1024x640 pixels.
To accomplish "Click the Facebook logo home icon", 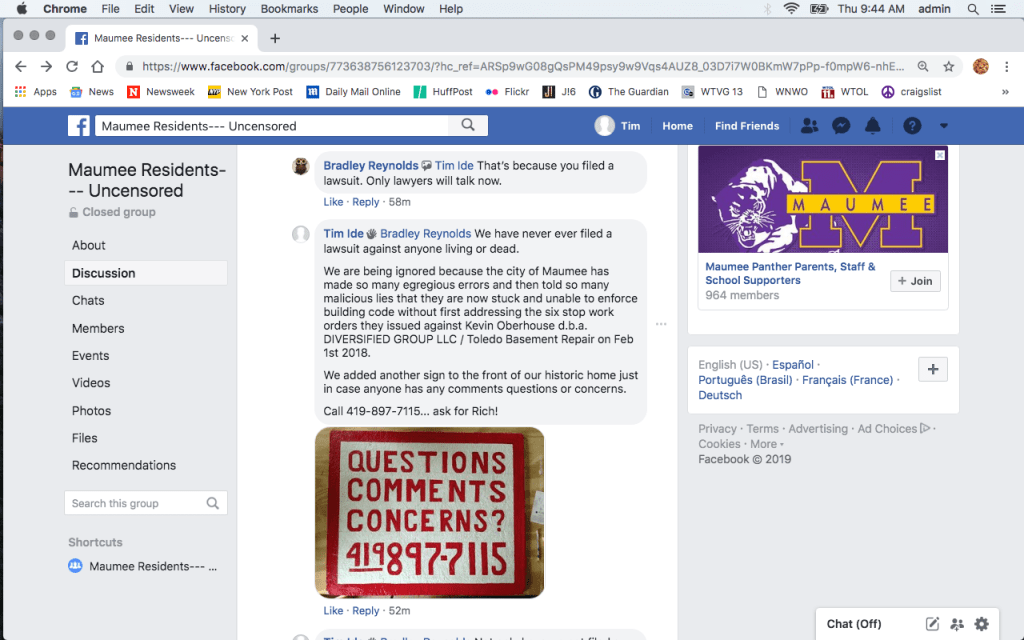I will pos(79,126).
